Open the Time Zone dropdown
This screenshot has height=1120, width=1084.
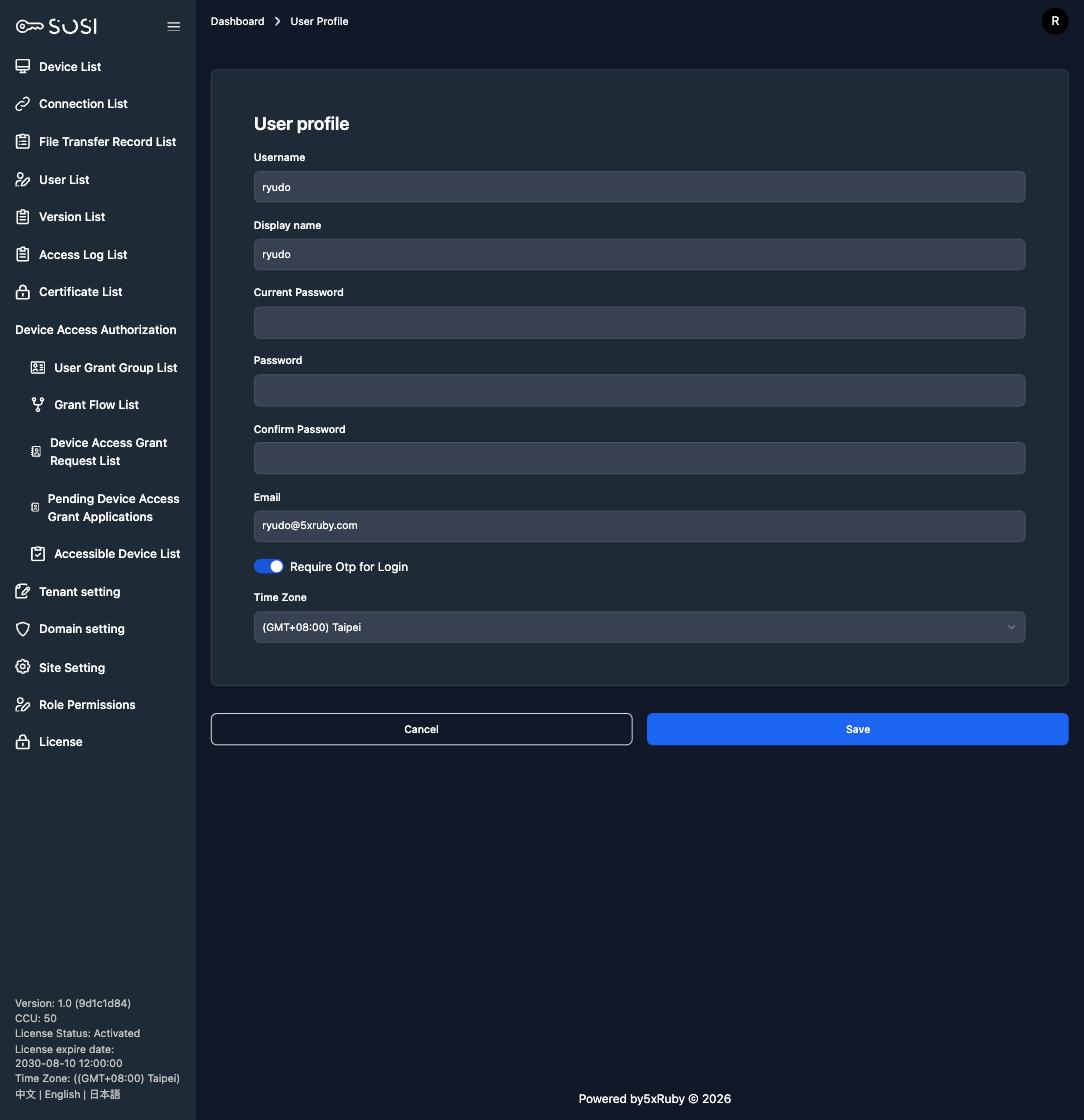tap(639, 627)
